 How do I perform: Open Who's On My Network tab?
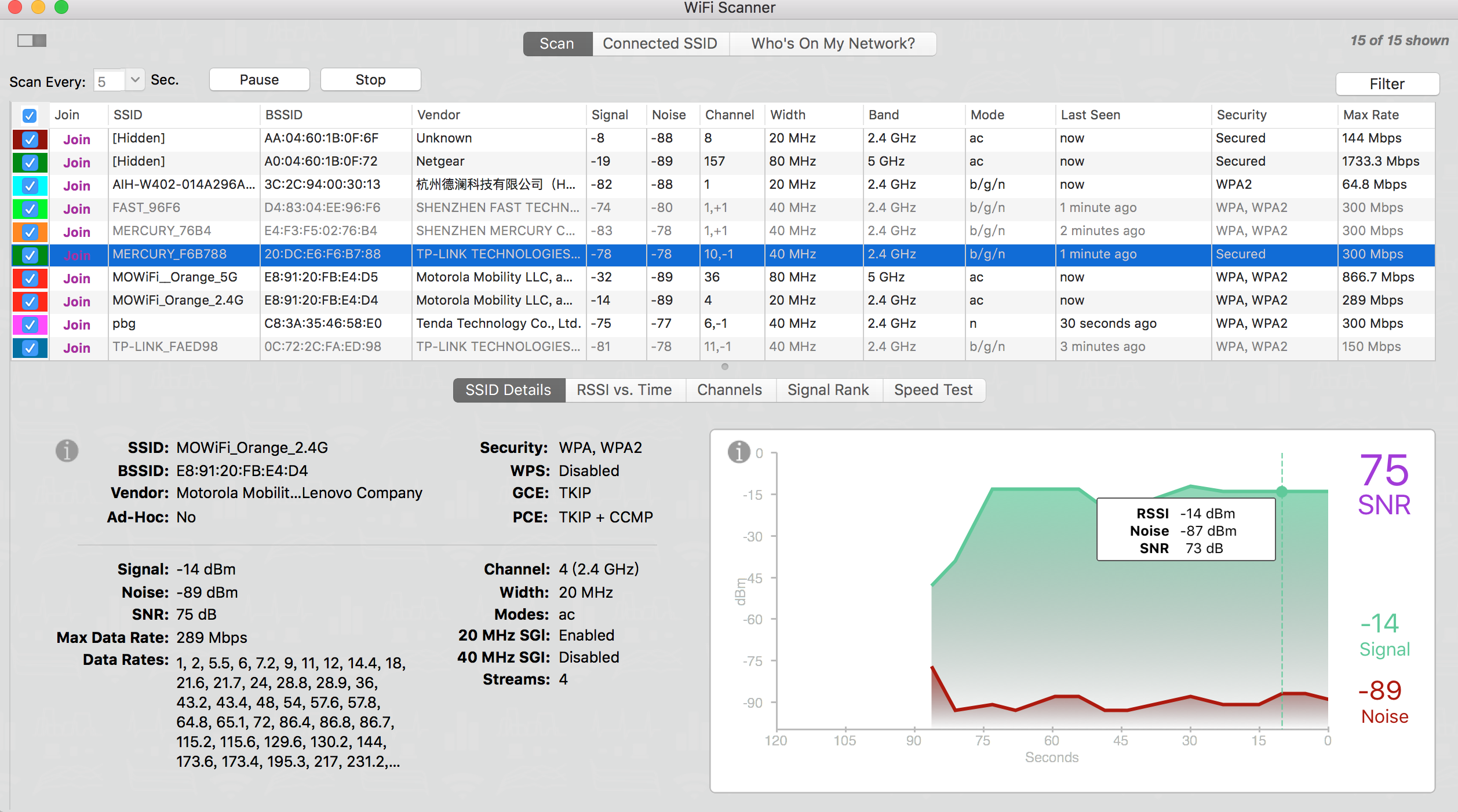tap(833, 43)
